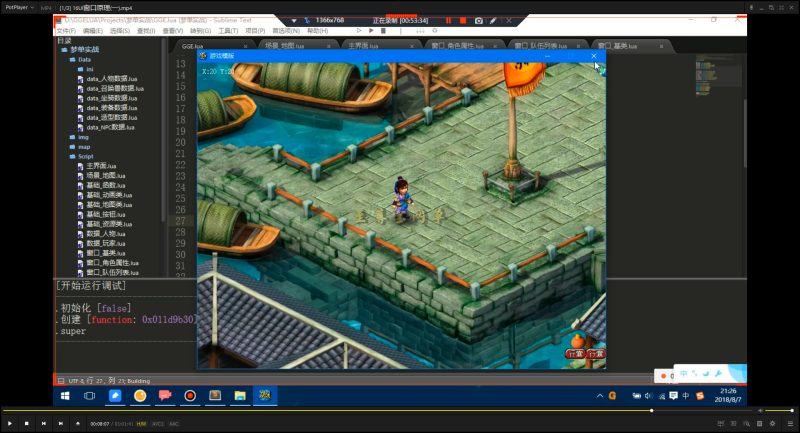Pause the screen recording in the overlay bar
Screen dimensions: 800x433
pyautogui.click(x=448, y=21)
